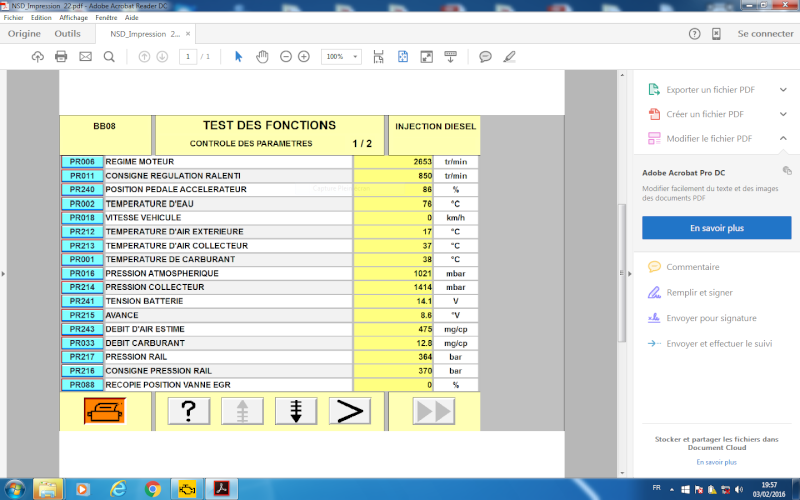Viewport: 800px width, 500px height.
Task: Click the fit width scrolling icon
Action: [379, 57]
